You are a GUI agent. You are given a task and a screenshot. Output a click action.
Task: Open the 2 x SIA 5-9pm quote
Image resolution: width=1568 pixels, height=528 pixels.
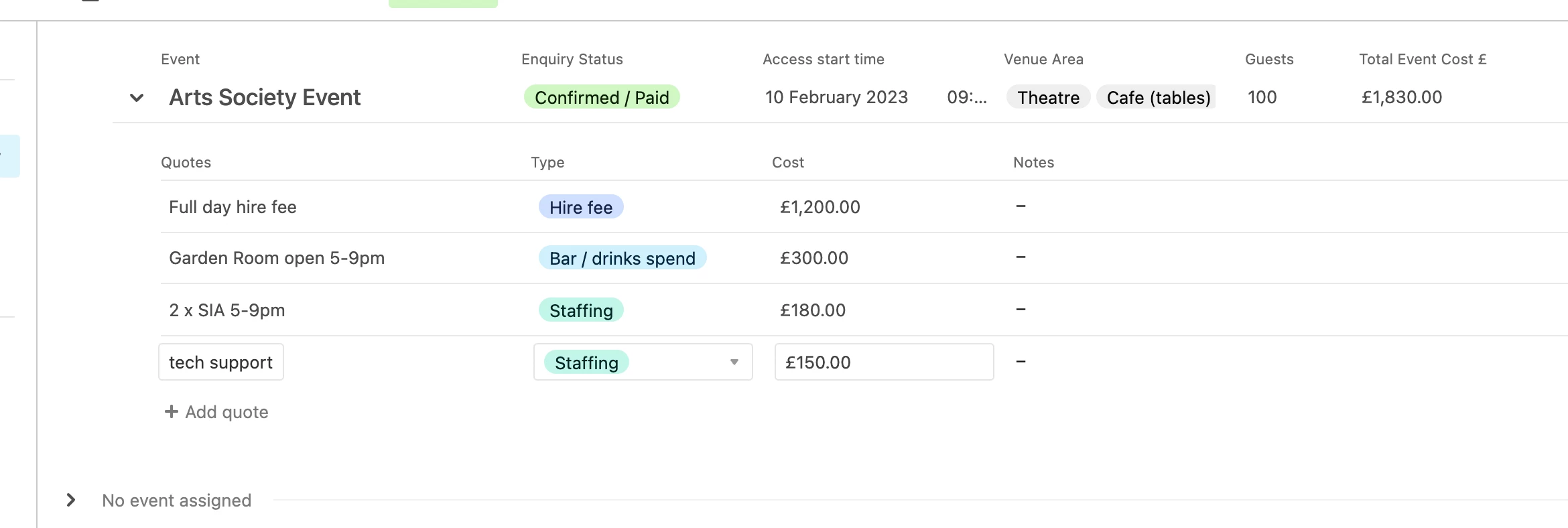click(227, 310)
